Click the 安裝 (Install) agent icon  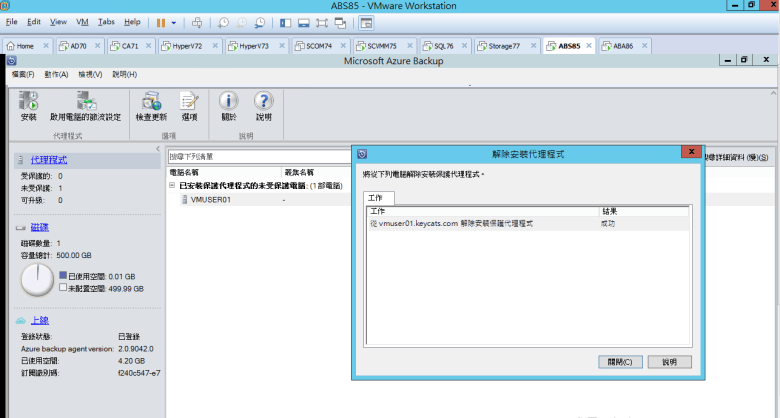(x=28, y=105)
